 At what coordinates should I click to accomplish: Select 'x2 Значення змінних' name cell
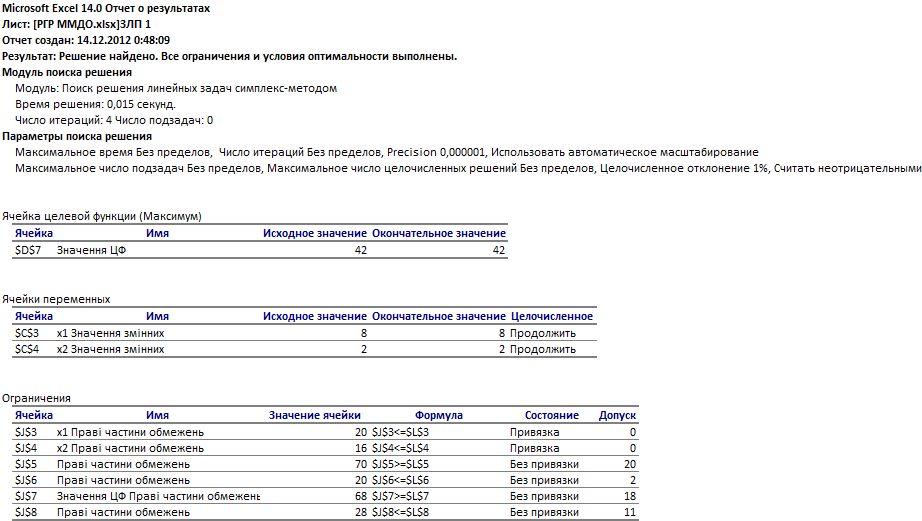pos(111,349)
